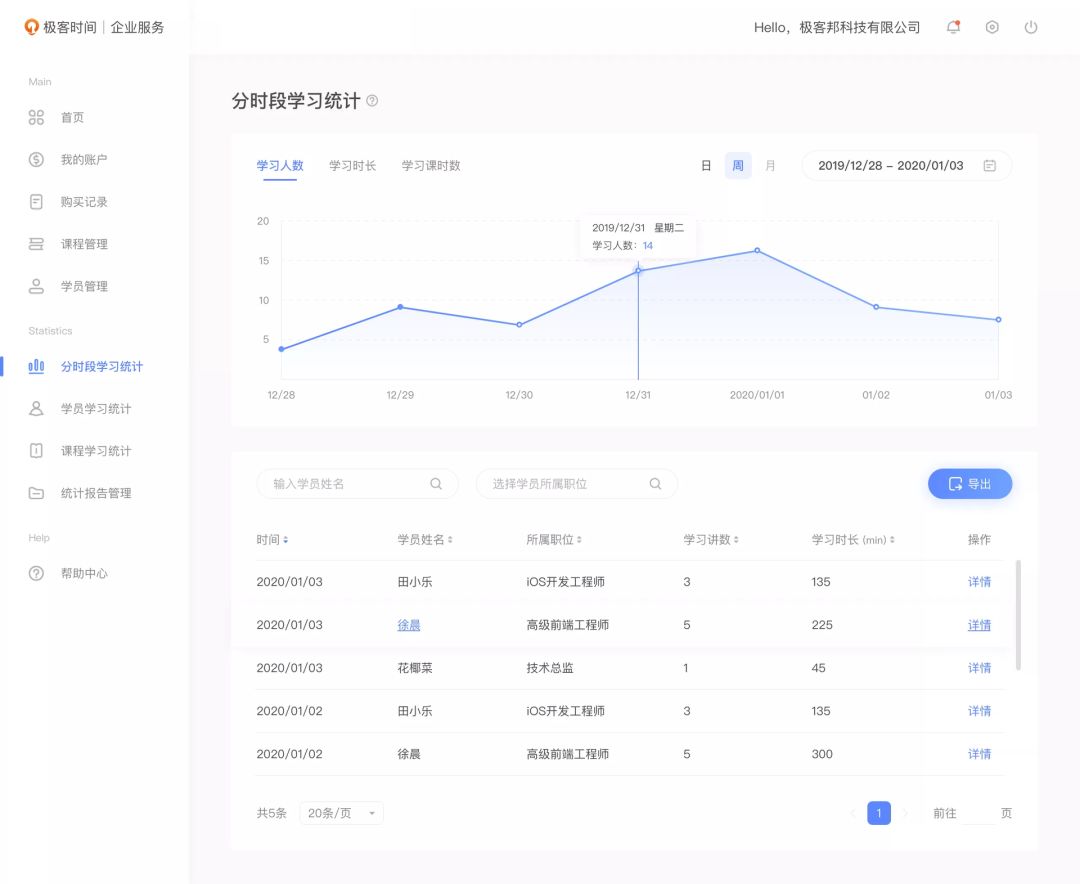The height and width of the screenshot is (884, 1080).
Task: Click the 技术总监 position cell
Action: (550, 668)
